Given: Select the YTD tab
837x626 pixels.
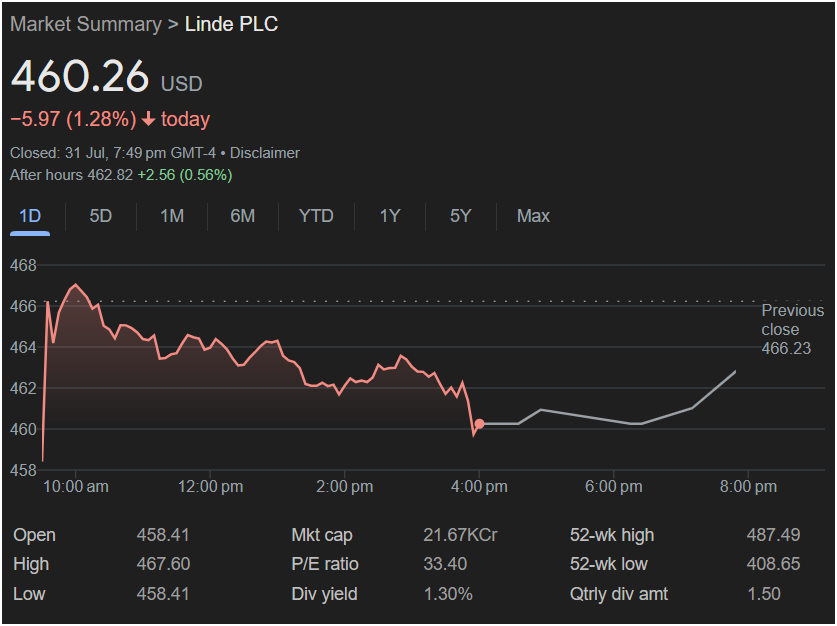Looking at the screenshot, I should [x=316, y=216].
